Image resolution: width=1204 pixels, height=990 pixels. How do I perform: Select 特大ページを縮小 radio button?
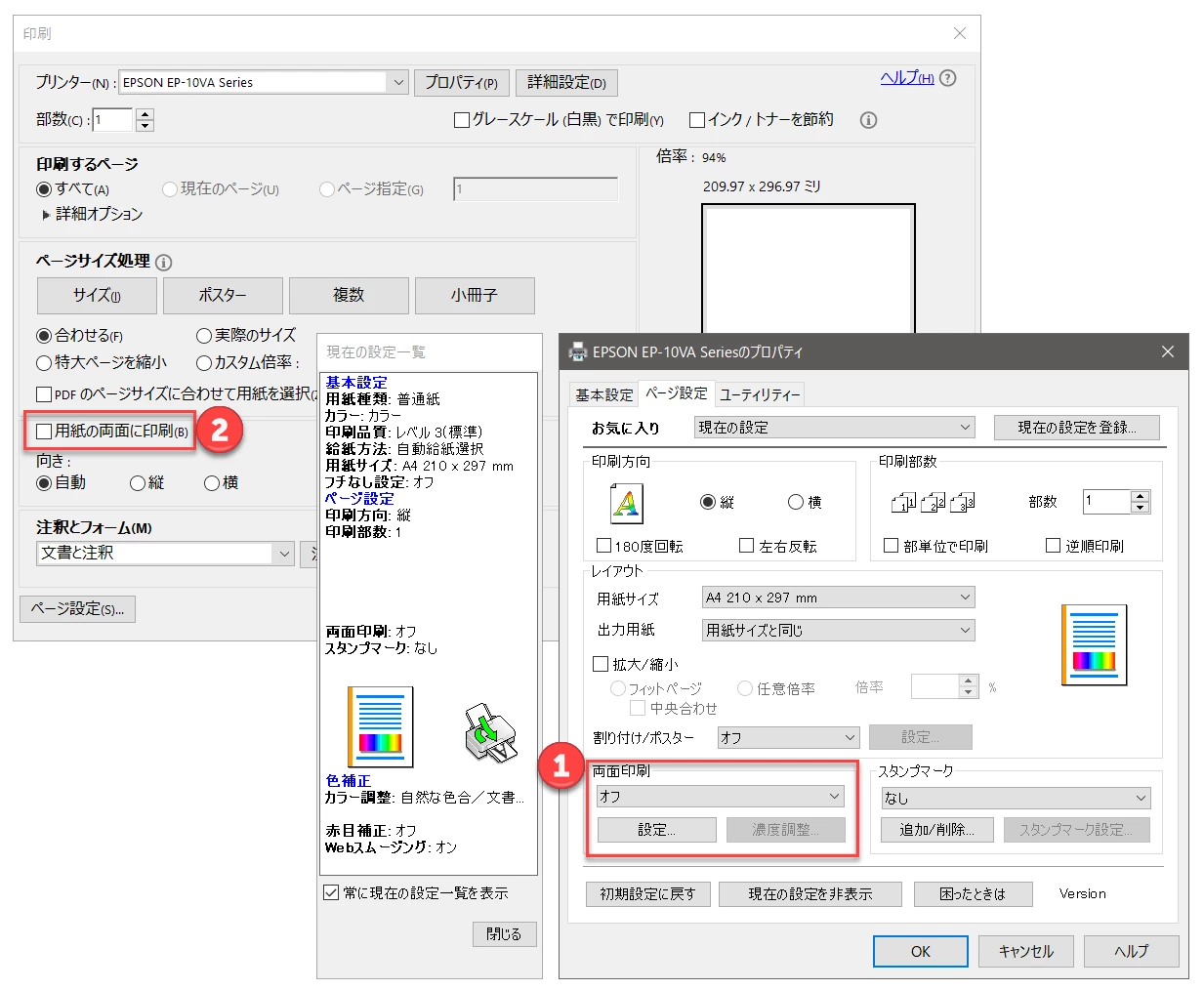[44, 363]
